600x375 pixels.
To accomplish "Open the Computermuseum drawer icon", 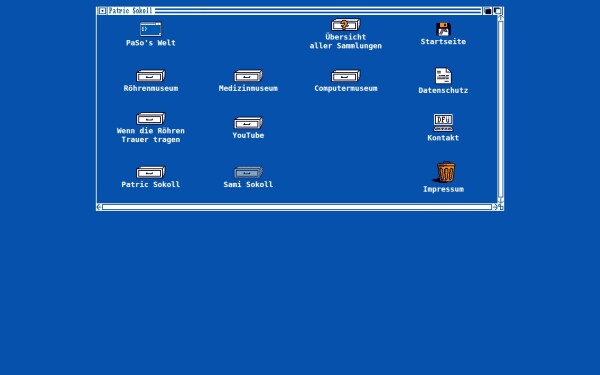I will click(x=346, y=76).
